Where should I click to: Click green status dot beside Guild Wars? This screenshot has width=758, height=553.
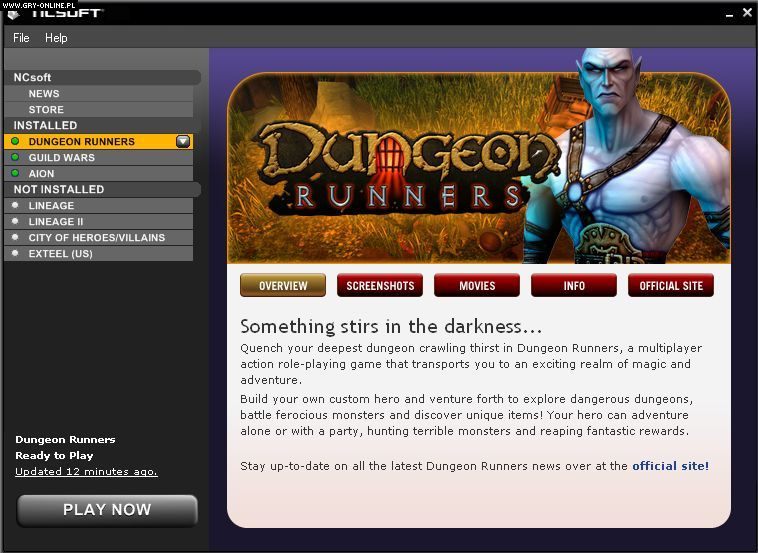15,158
